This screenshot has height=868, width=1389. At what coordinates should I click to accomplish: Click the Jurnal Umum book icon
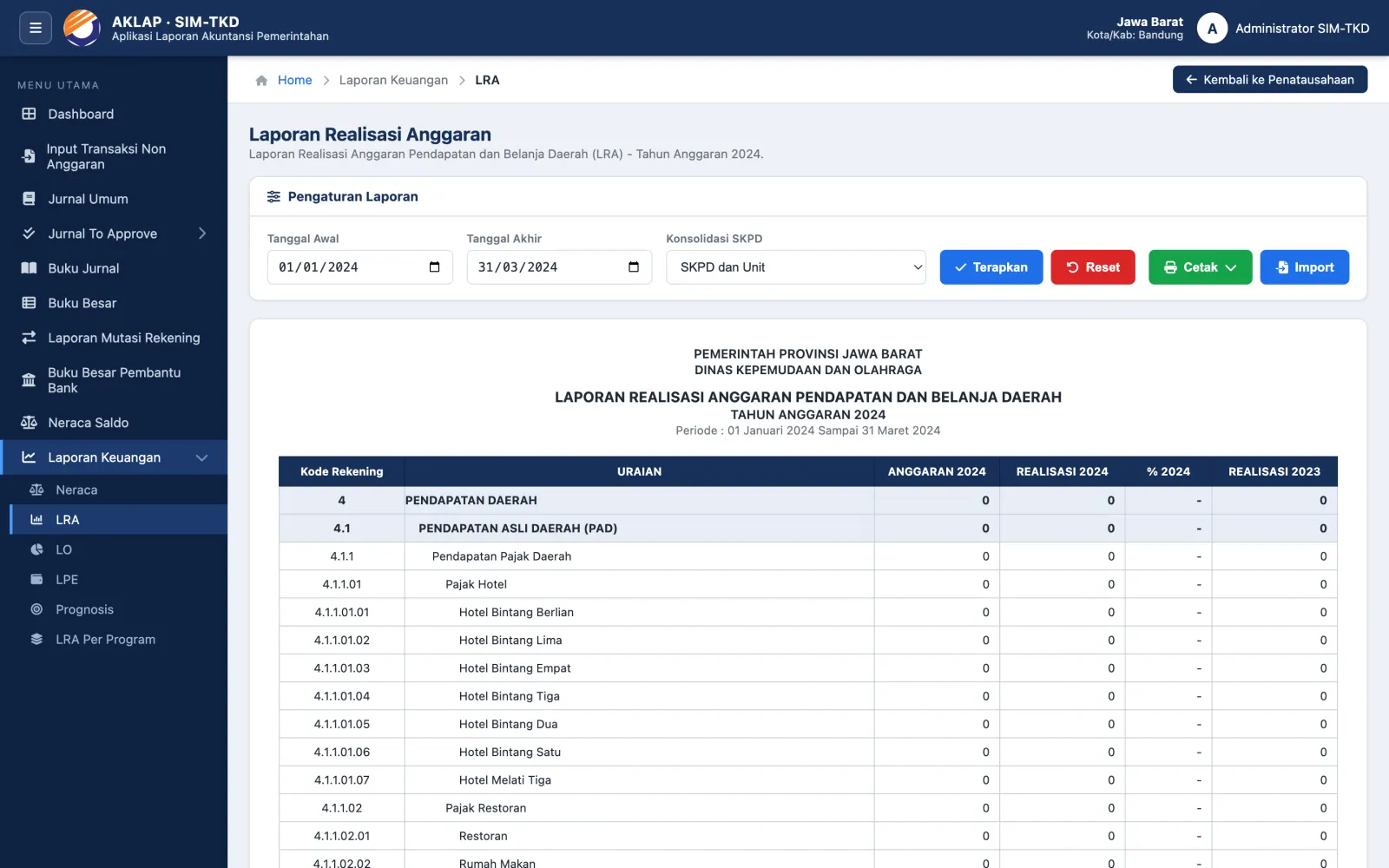29,199
